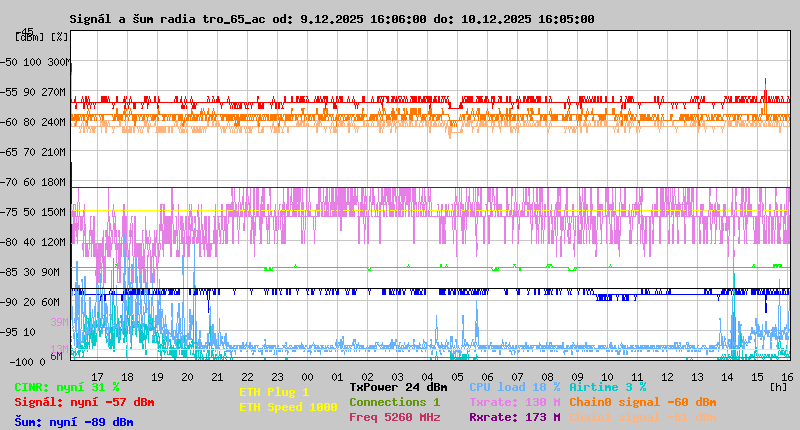
Task: Click hour label '02' on time axis
Action: 367,377
